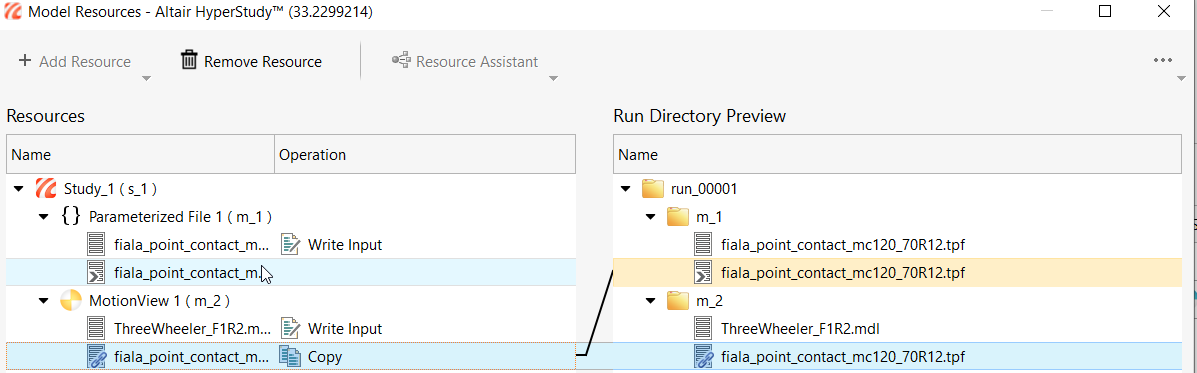Collapse the Study_1 tree node

[x=18, y=189]
